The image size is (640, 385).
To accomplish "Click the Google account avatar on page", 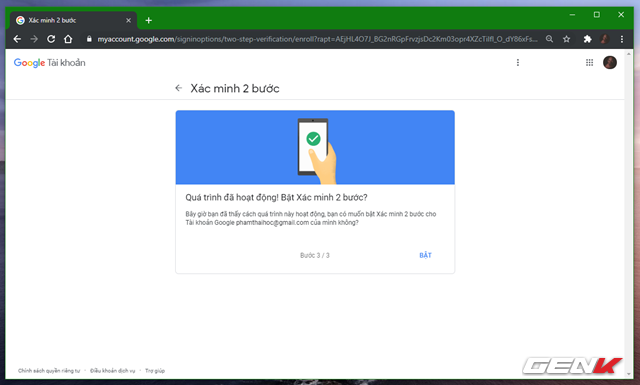I will click(610, 62).
